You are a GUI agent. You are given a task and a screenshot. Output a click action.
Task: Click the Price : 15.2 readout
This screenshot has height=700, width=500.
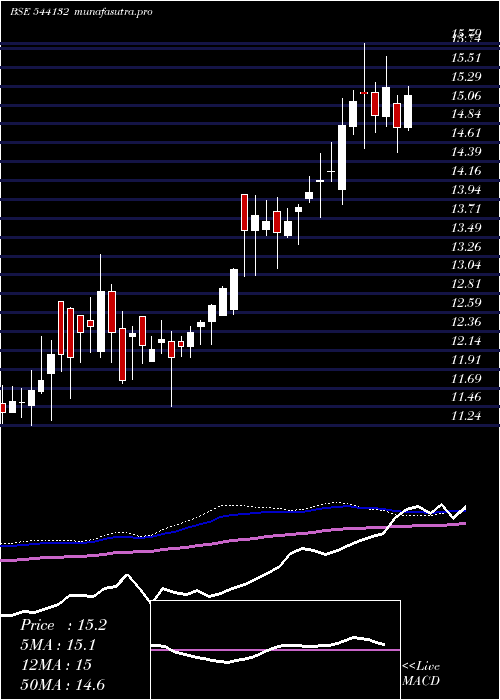(x=63, y=625)
